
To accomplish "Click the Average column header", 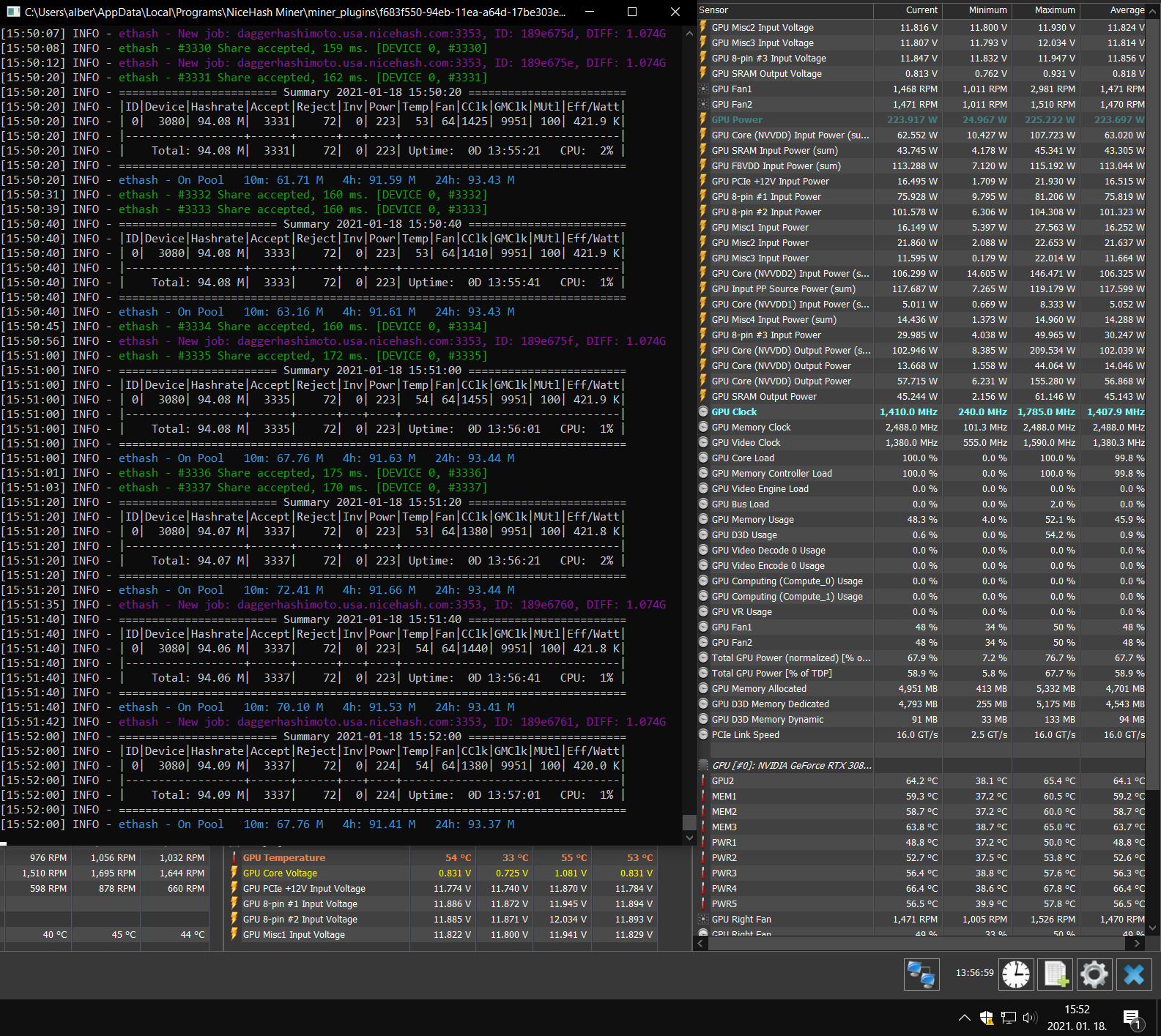I will (1113, 10).
